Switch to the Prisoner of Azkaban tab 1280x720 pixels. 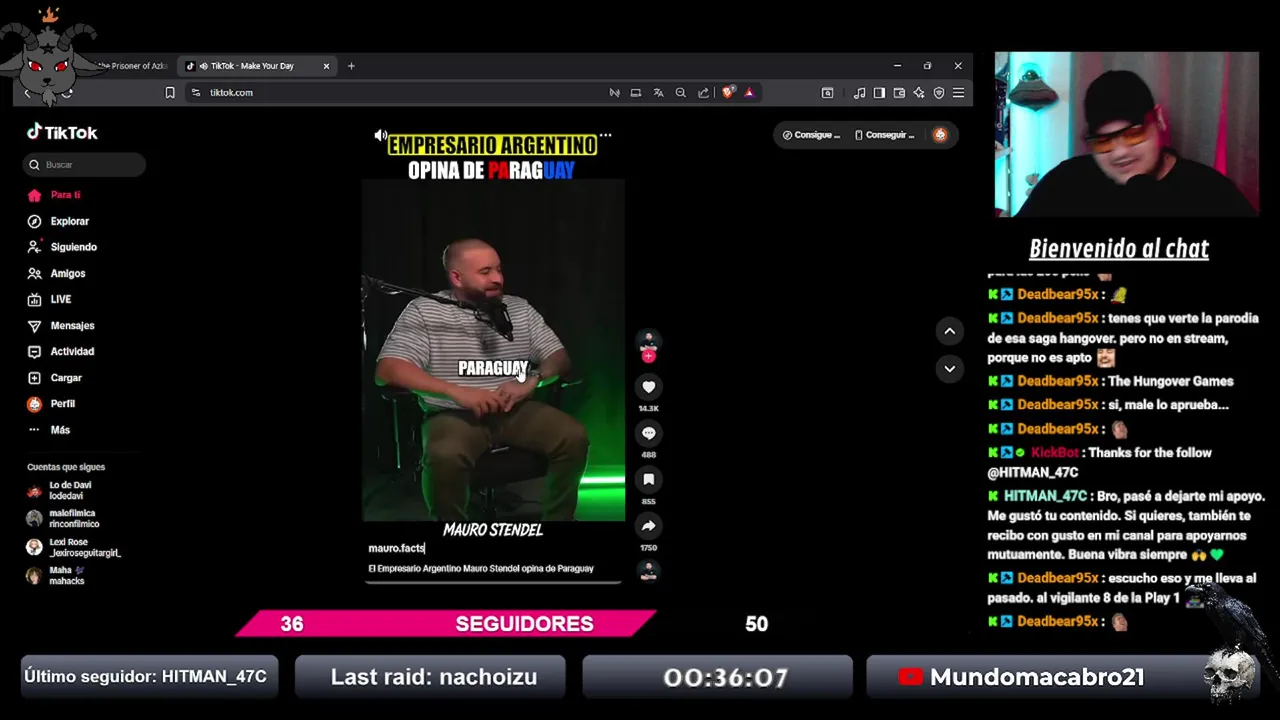point(132,66)
